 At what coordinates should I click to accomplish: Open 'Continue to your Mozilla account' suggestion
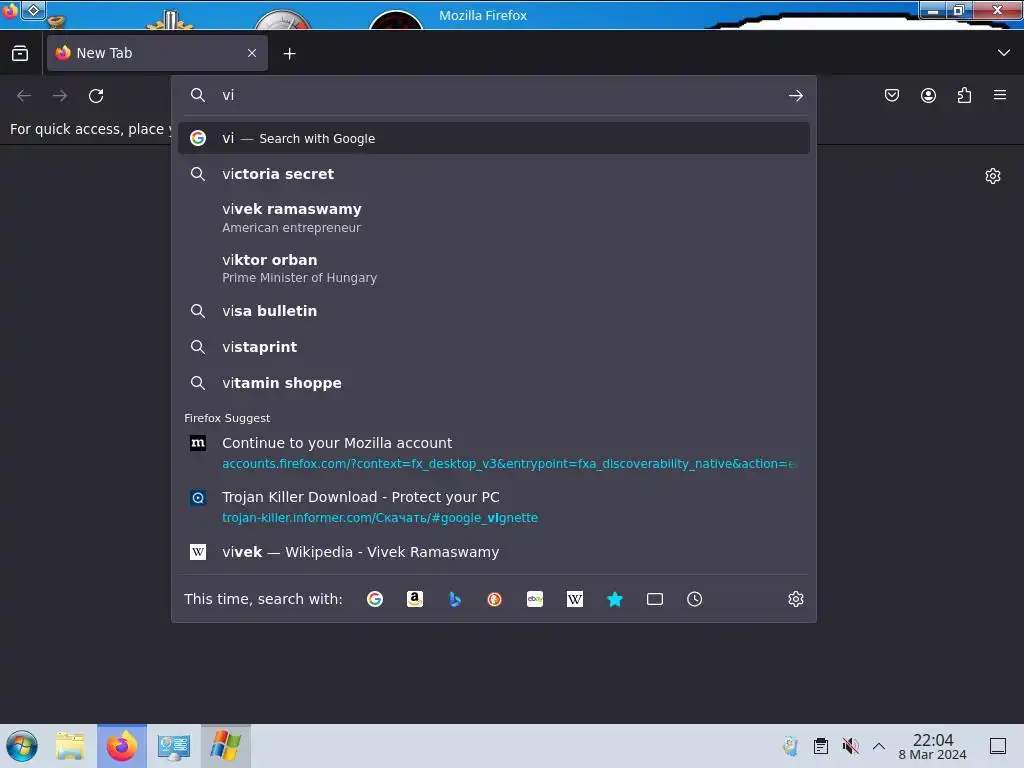(494, 453)
